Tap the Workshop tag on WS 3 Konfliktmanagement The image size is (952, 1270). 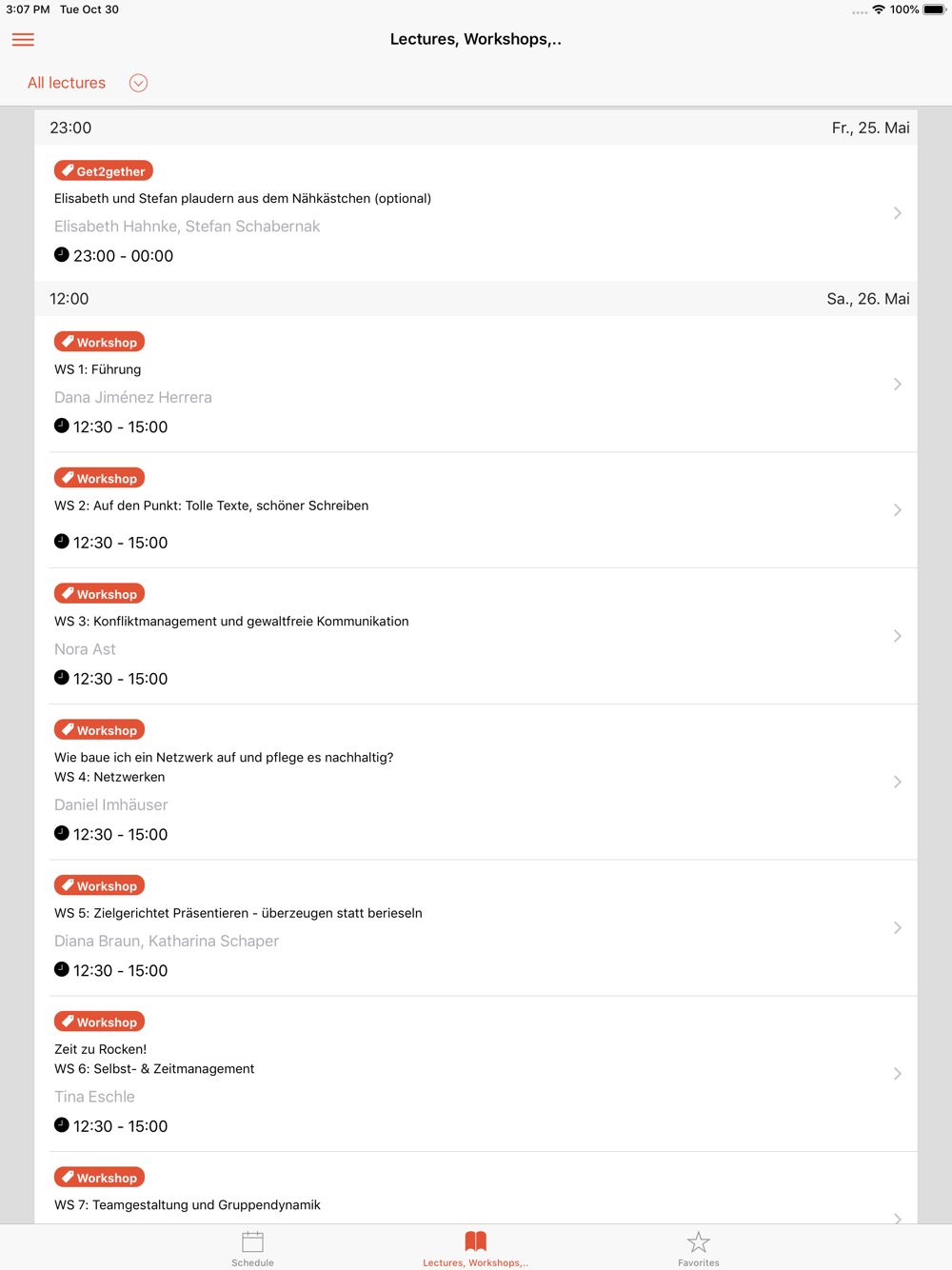pyautogui.click(x=99, y=594)
